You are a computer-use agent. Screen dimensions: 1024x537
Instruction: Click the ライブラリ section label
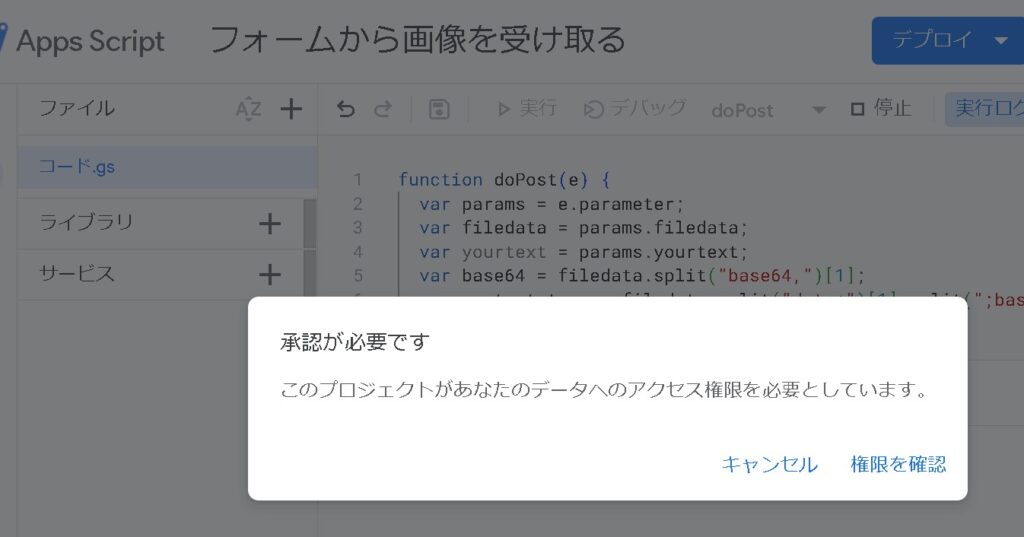click(86, 222)
